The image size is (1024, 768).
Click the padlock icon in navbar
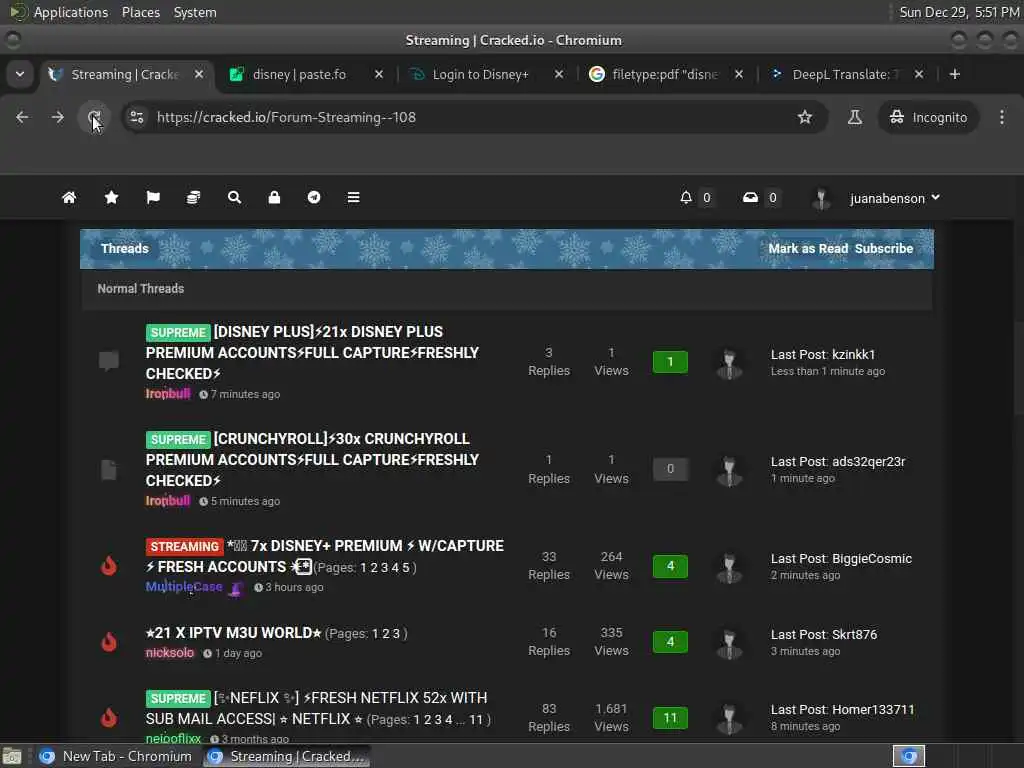pyautogui.click(x=274, y=197)
